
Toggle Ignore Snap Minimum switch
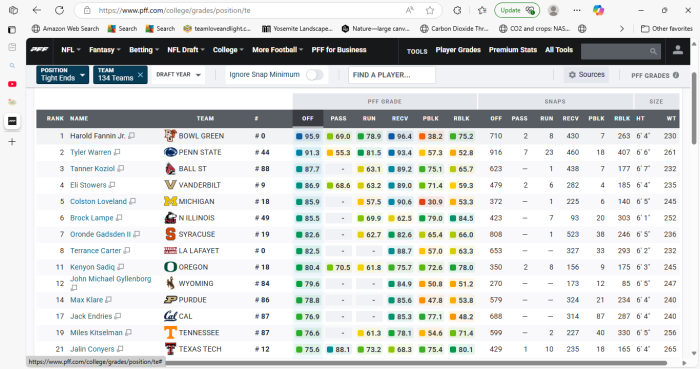pyautogui.click(x=314, y=75)
